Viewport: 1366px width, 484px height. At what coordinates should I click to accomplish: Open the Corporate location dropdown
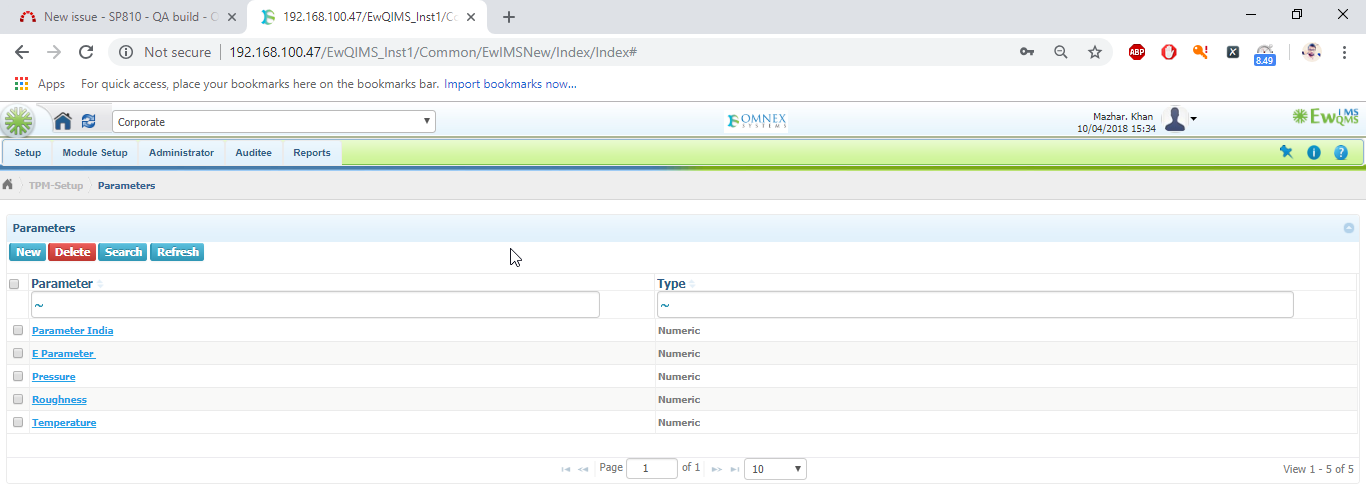pos(274,122)
